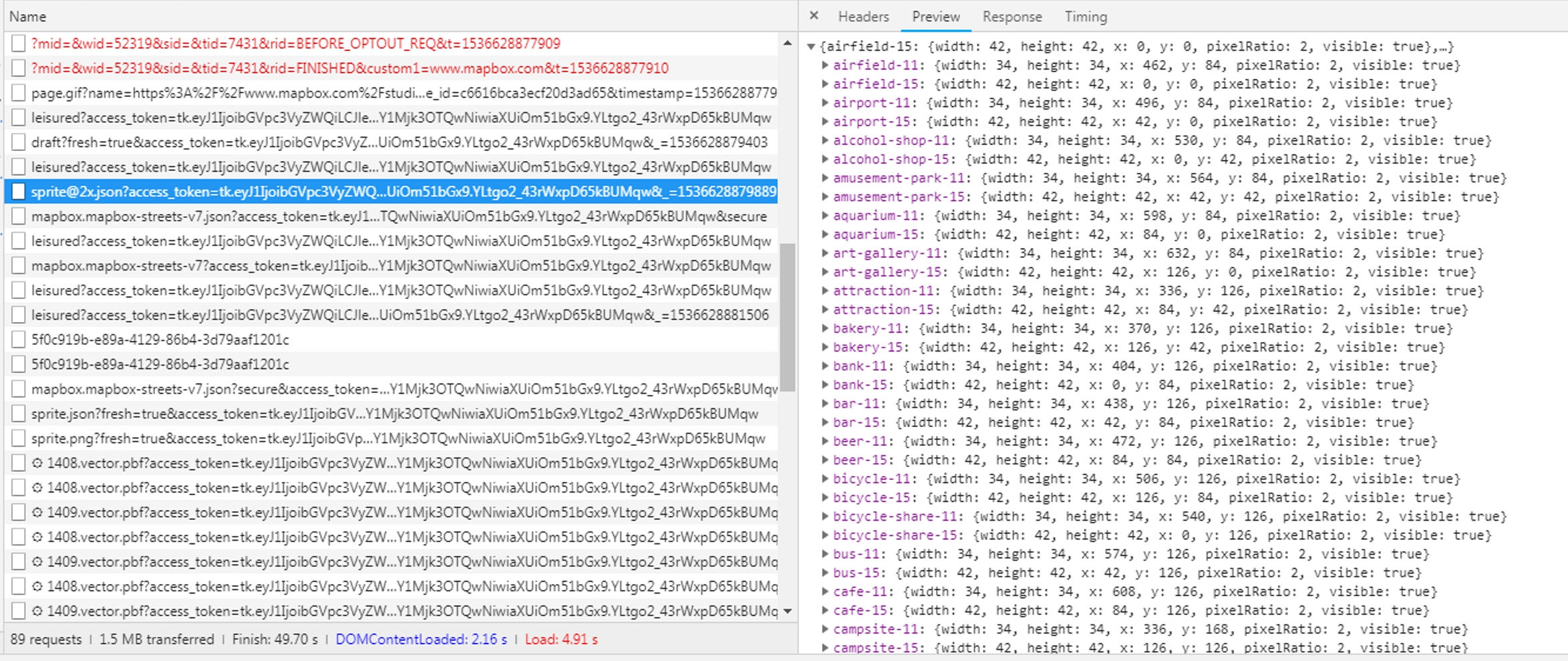
Task: Expand the bicycle-share-11 JSON entry
Action: coord(825,517)
